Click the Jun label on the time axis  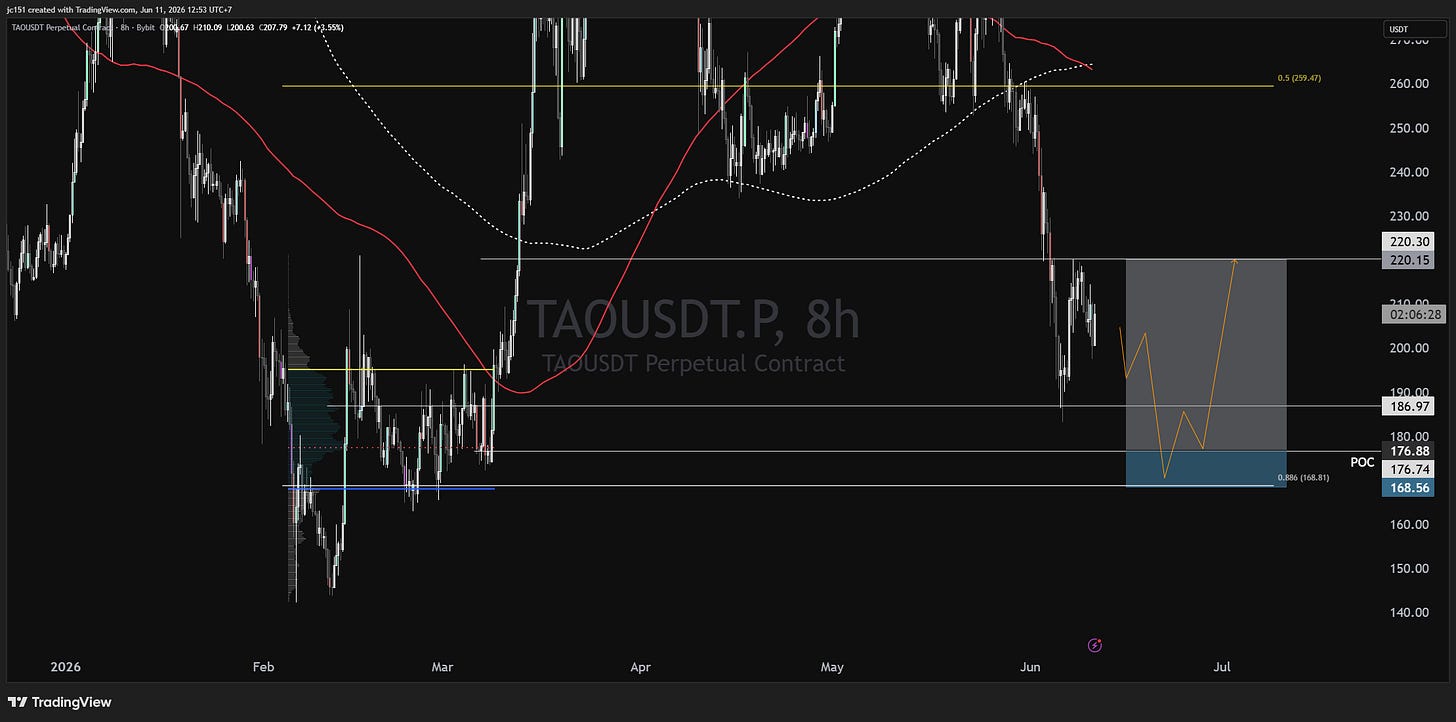(x=1030, y=666)
